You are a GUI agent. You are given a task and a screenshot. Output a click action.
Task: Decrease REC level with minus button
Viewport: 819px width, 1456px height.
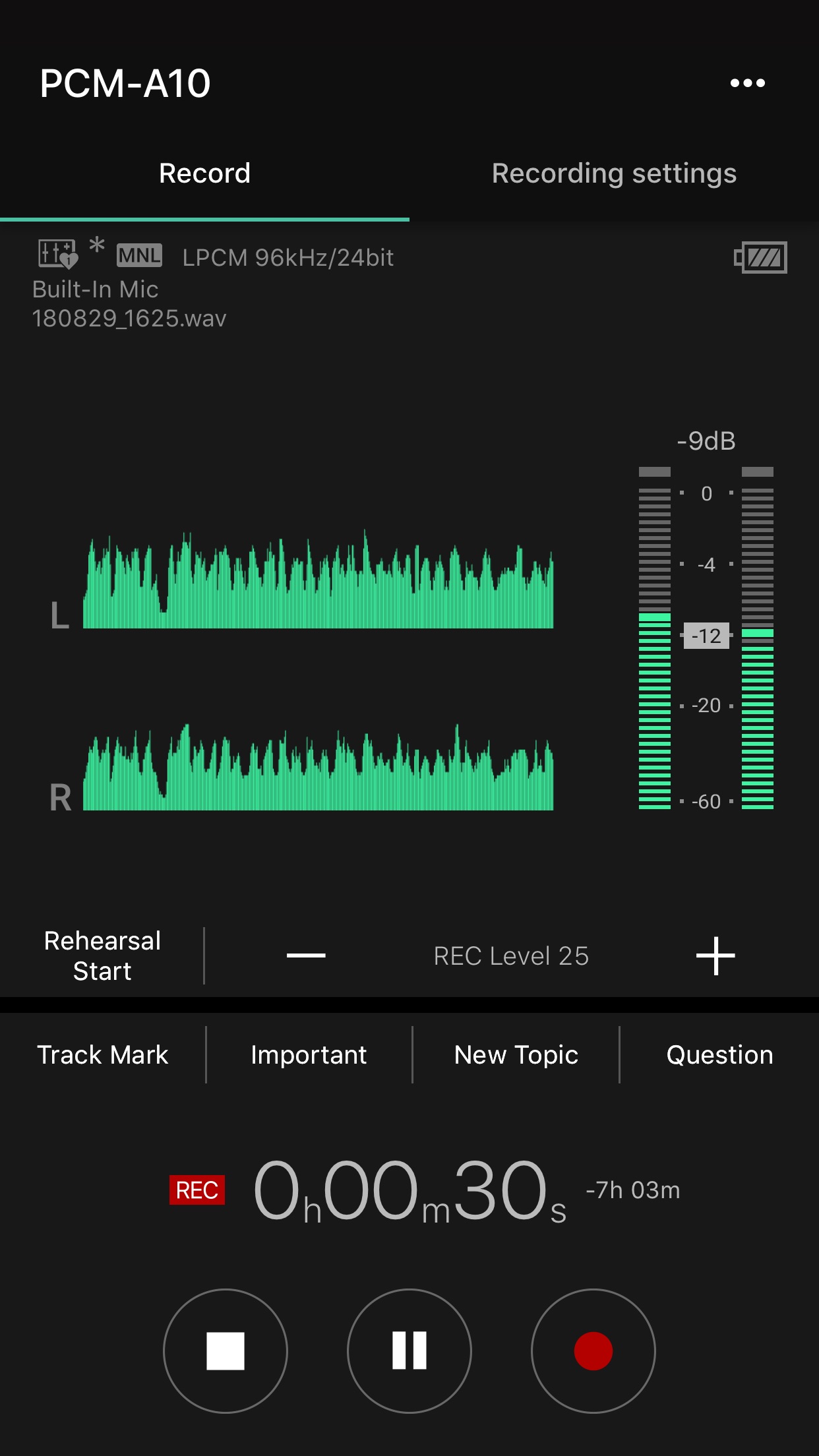[x=306, y=956]
